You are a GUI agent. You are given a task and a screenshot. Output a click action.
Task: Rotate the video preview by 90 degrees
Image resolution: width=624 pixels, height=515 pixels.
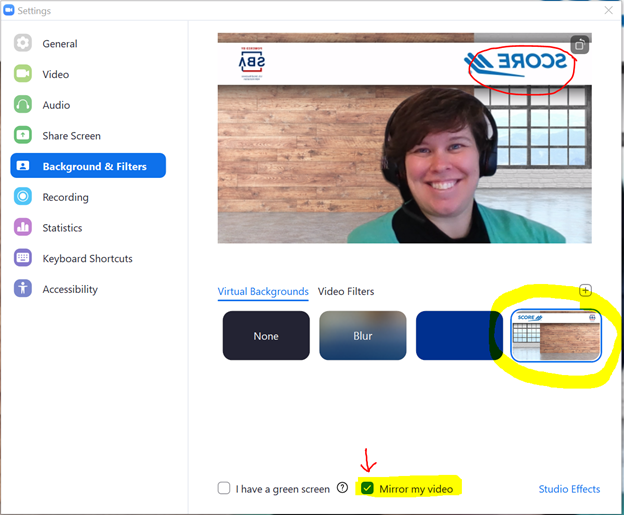tap(579, 45)
